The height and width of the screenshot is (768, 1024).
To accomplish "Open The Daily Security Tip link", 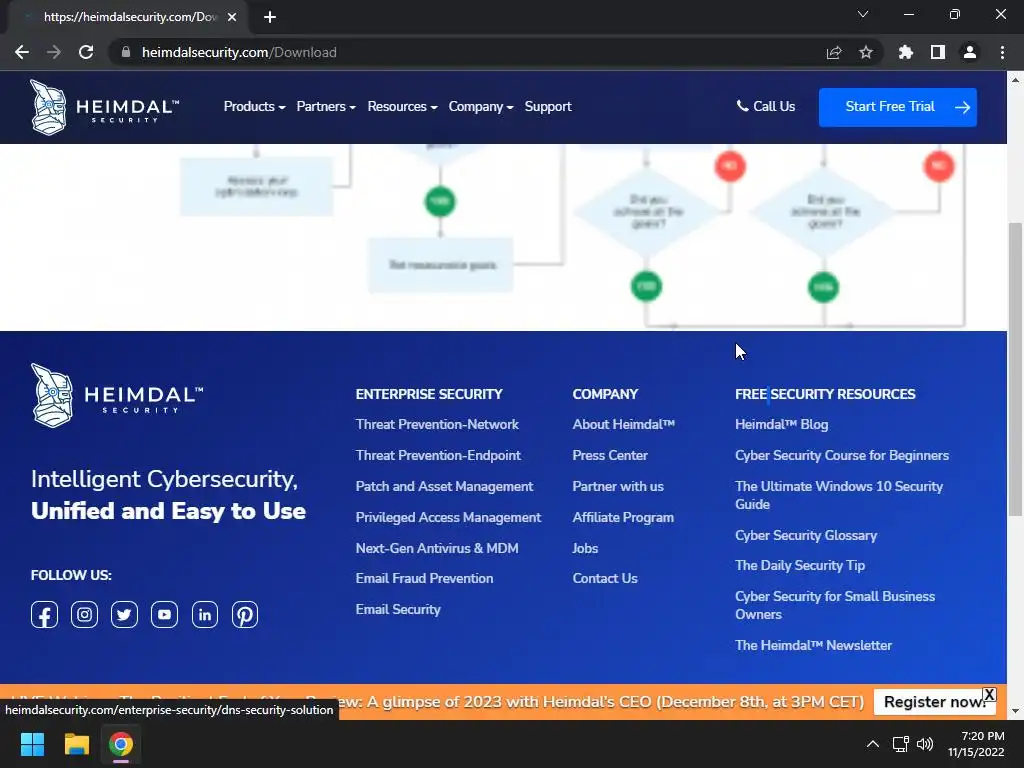I will tap(800, 566).
